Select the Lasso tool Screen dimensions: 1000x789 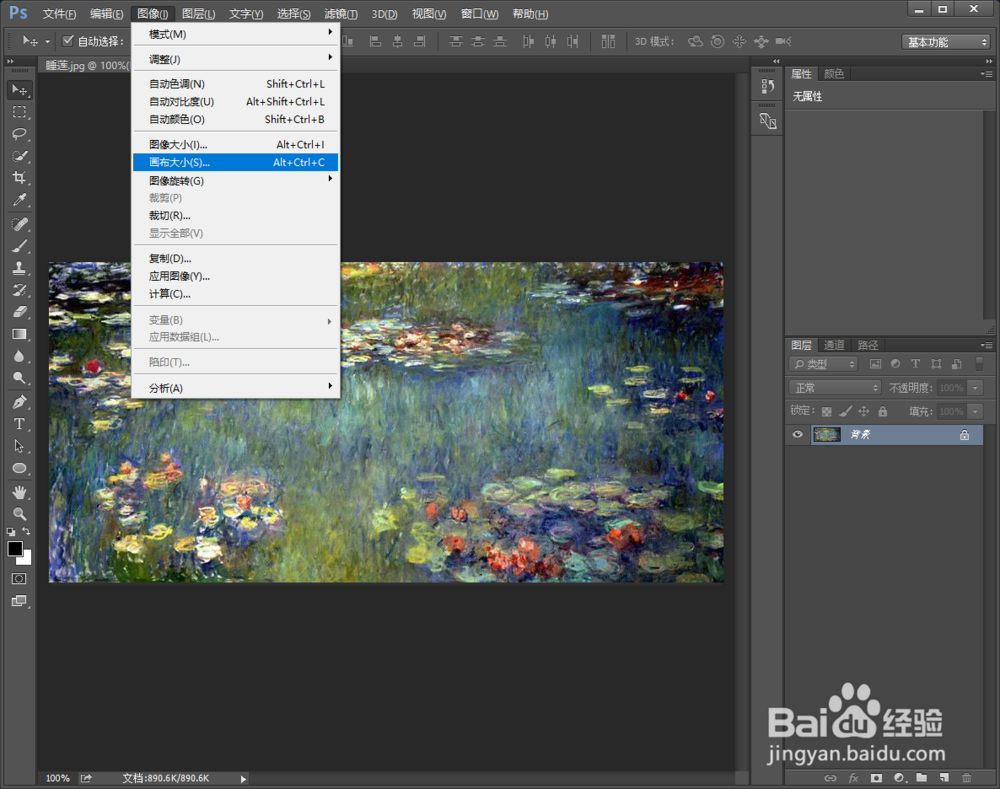click(19, 134)
